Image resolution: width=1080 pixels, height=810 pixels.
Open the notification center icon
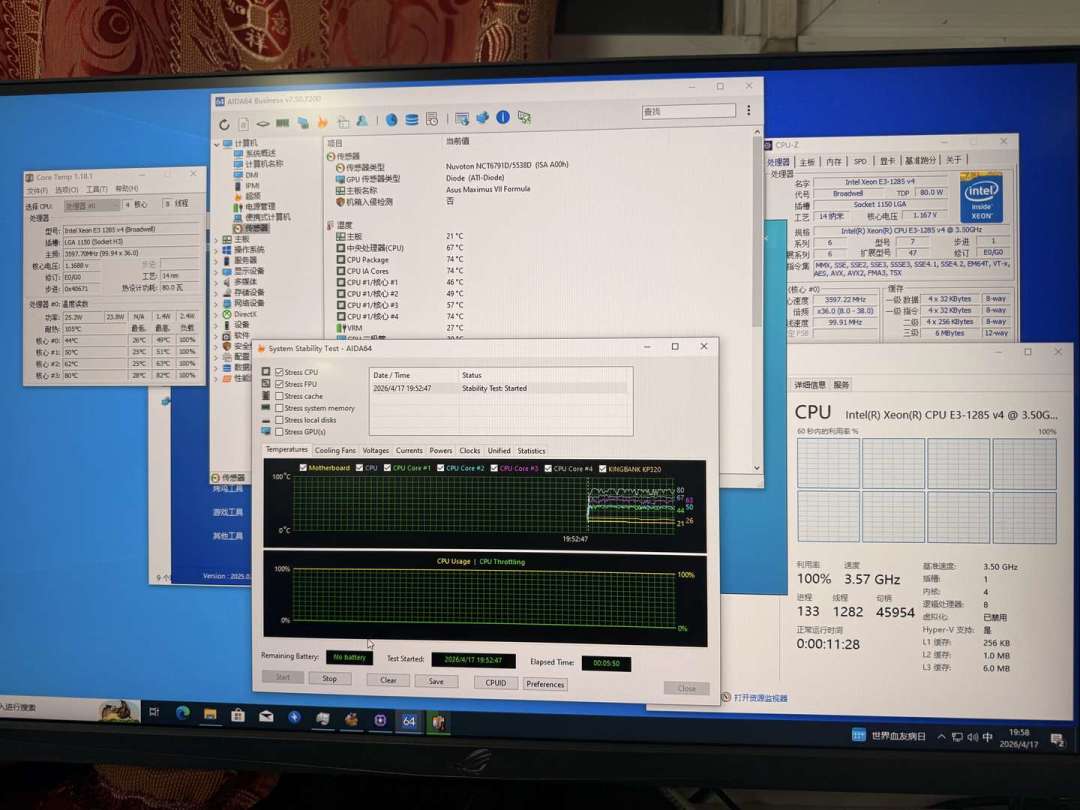pos(1057,740)
